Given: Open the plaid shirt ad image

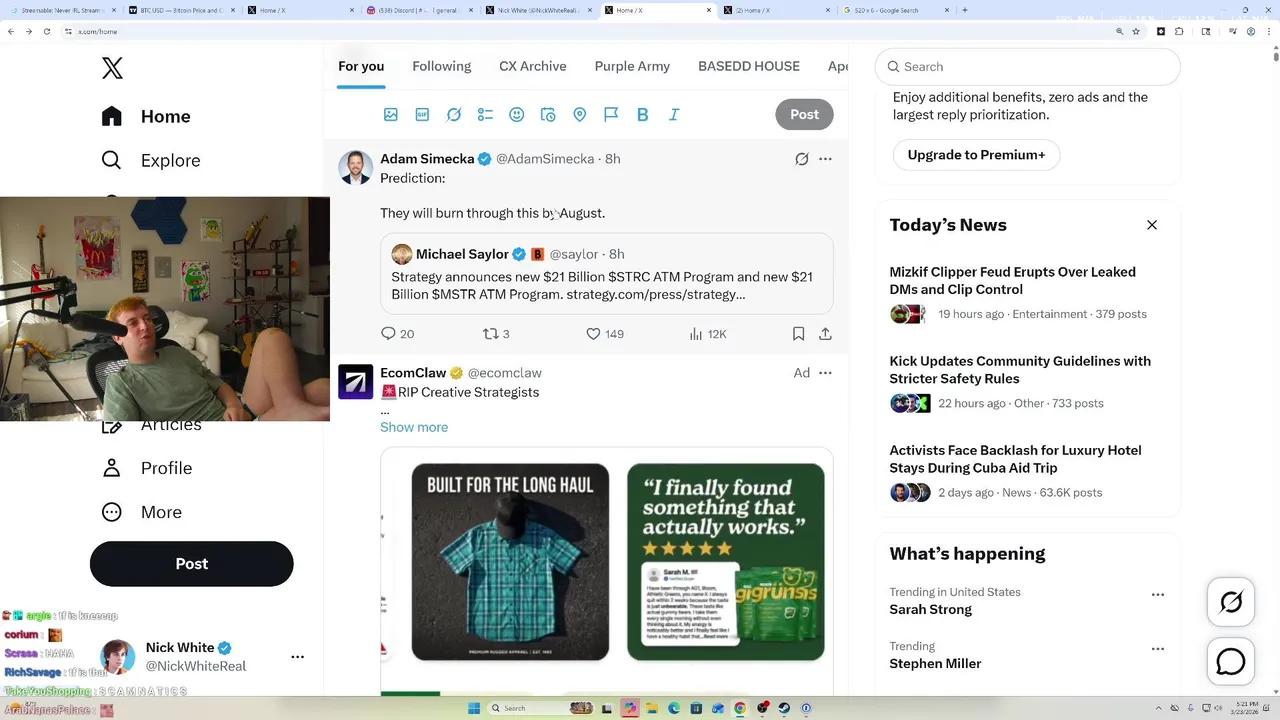Looking at the screenshot, I should (510, 561).
